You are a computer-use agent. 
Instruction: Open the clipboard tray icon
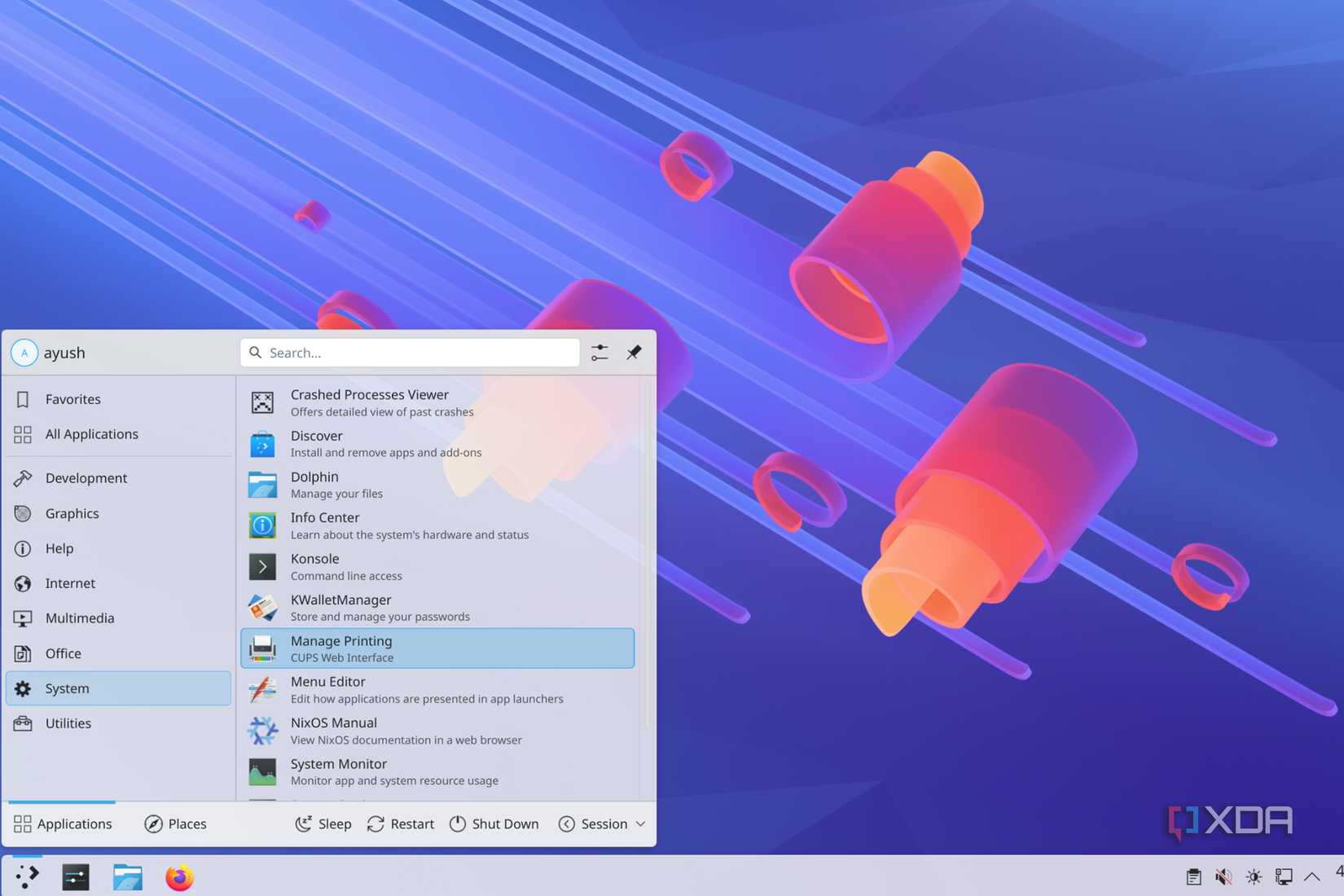[1193, 876]
